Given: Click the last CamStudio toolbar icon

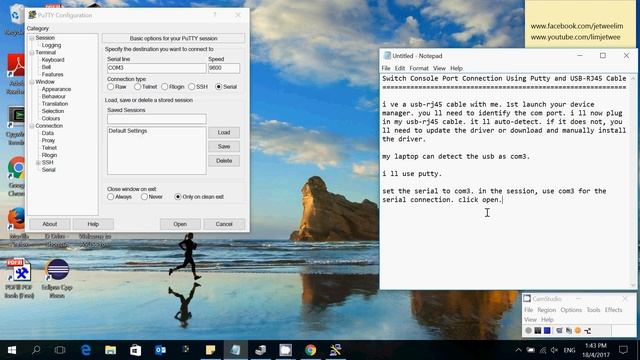Looking at the screenshot, I should (587, 331).
